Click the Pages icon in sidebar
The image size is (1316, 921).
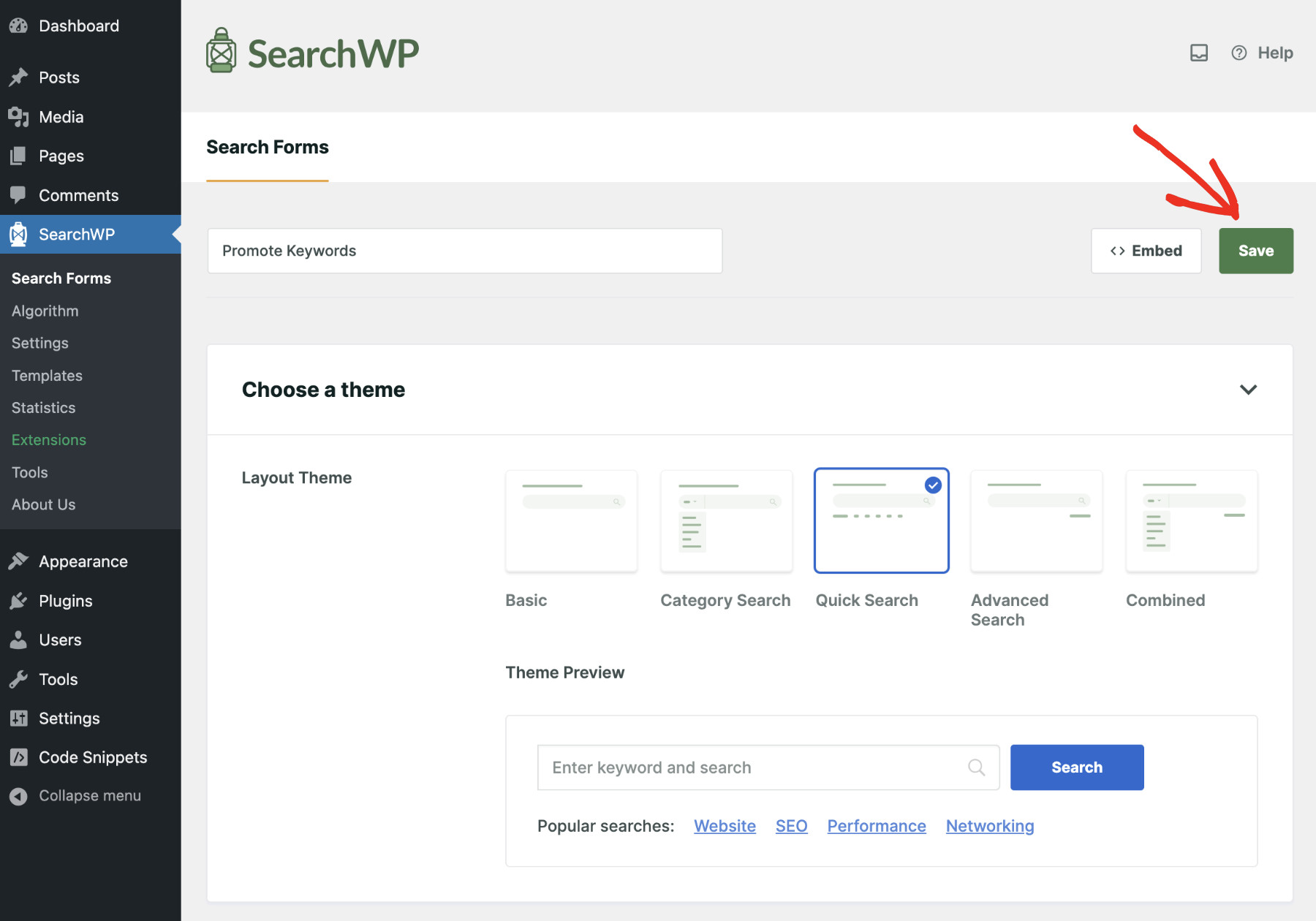18,156
